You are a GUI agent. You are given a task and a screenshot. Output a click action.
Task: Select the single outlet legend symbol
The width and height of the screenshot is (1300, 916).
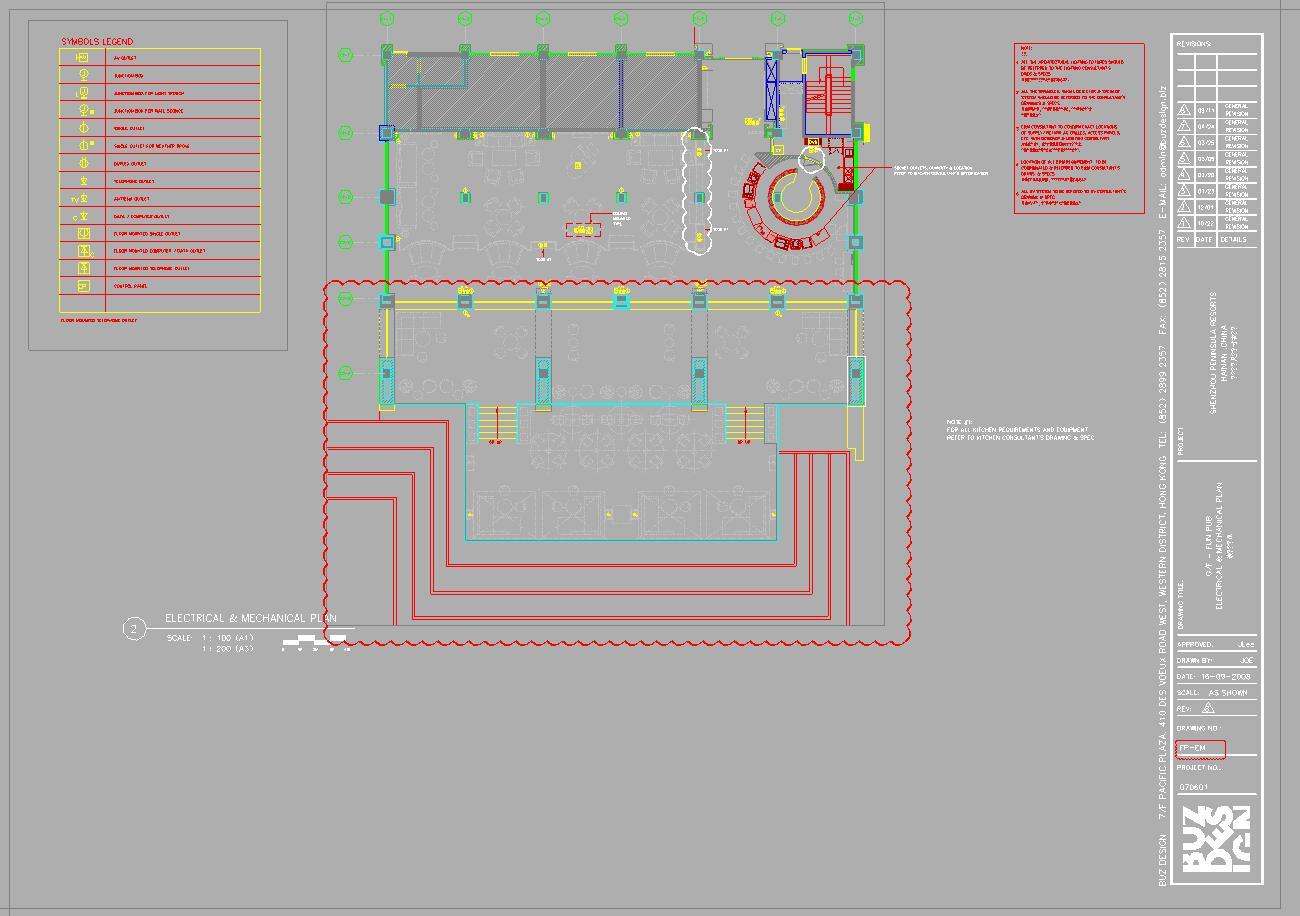tap(83, 128)
